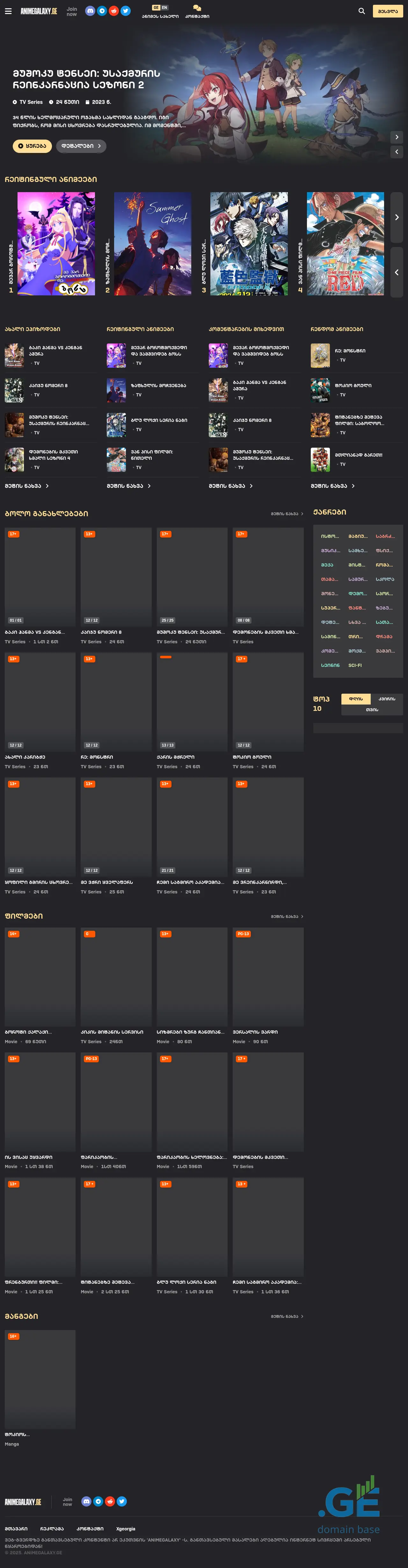The width and height of the screenshot is (408, 1568).
Task: Click the Reddit icon in the header
Action: pos(113,11)
